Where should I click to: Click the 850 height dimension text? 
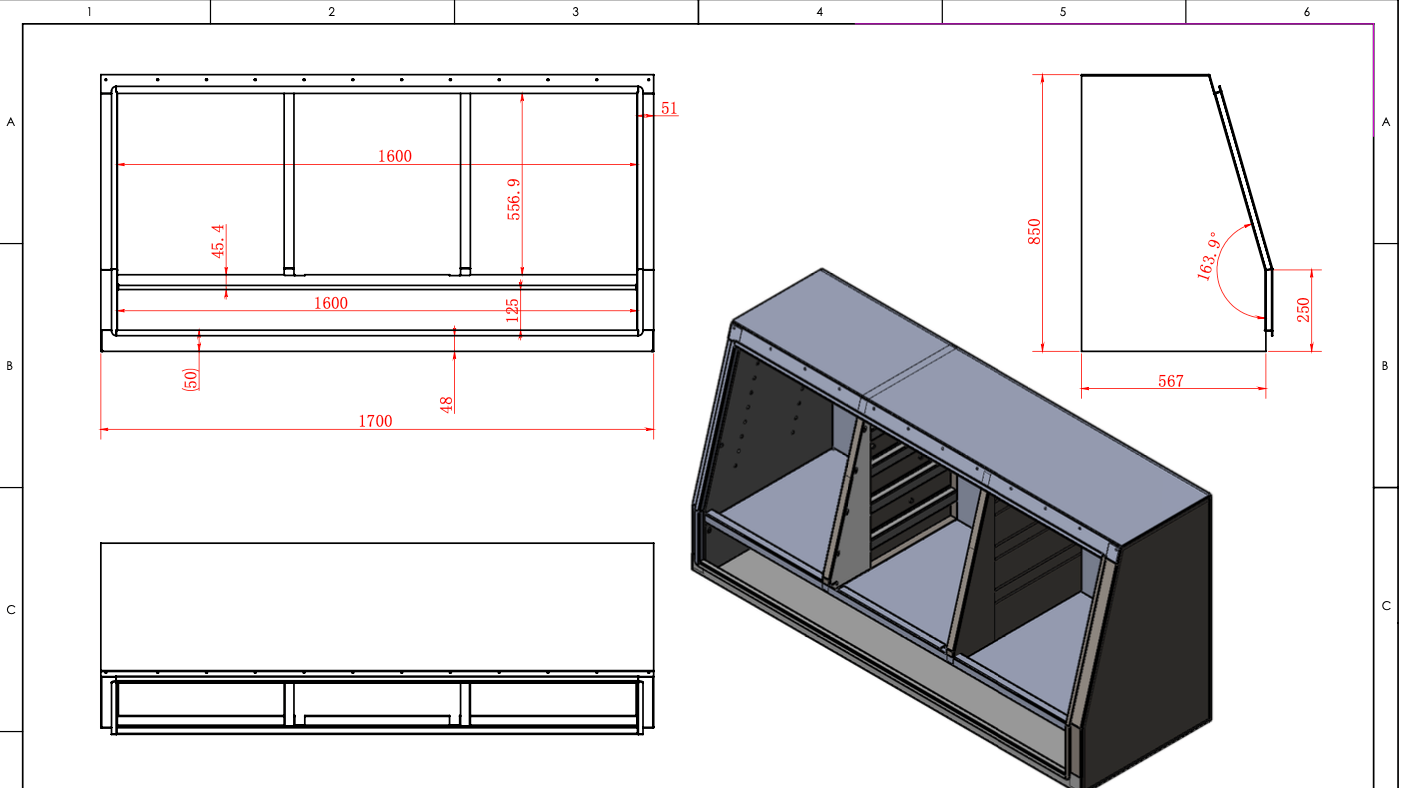pyautogui.click(x=1035, y=231)
